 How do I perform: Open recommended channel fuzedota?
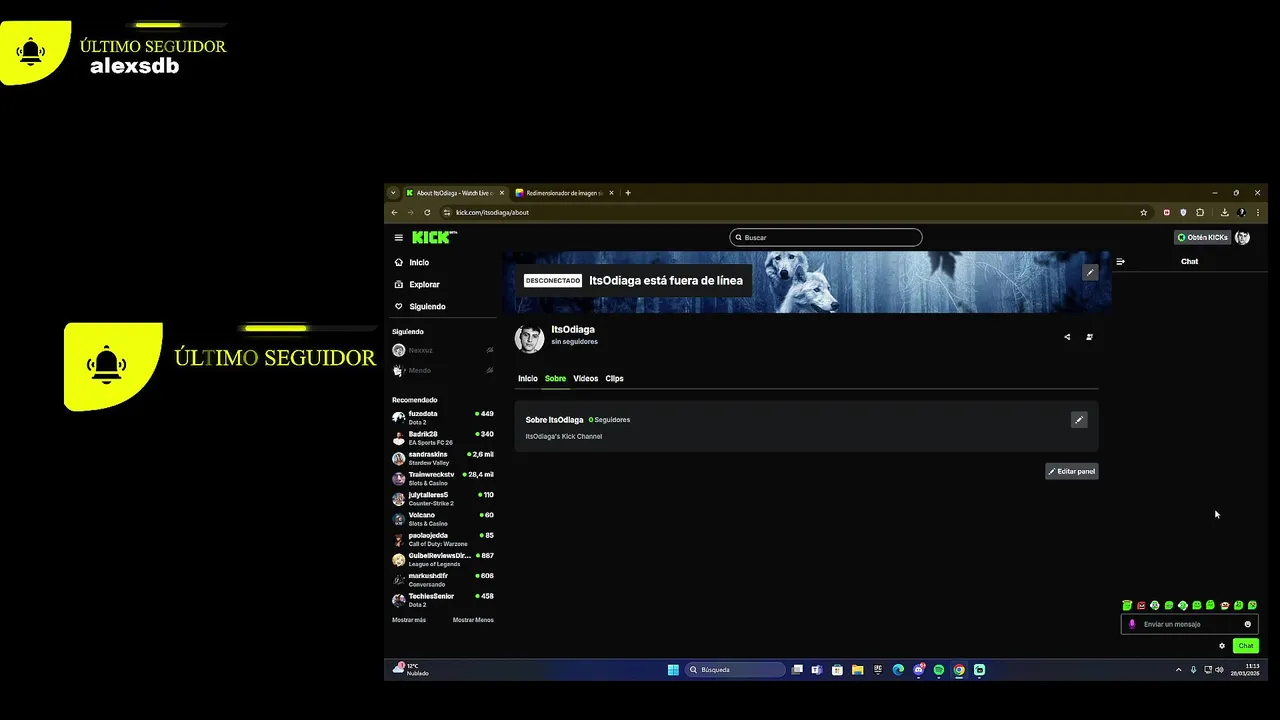click(443, 417)
